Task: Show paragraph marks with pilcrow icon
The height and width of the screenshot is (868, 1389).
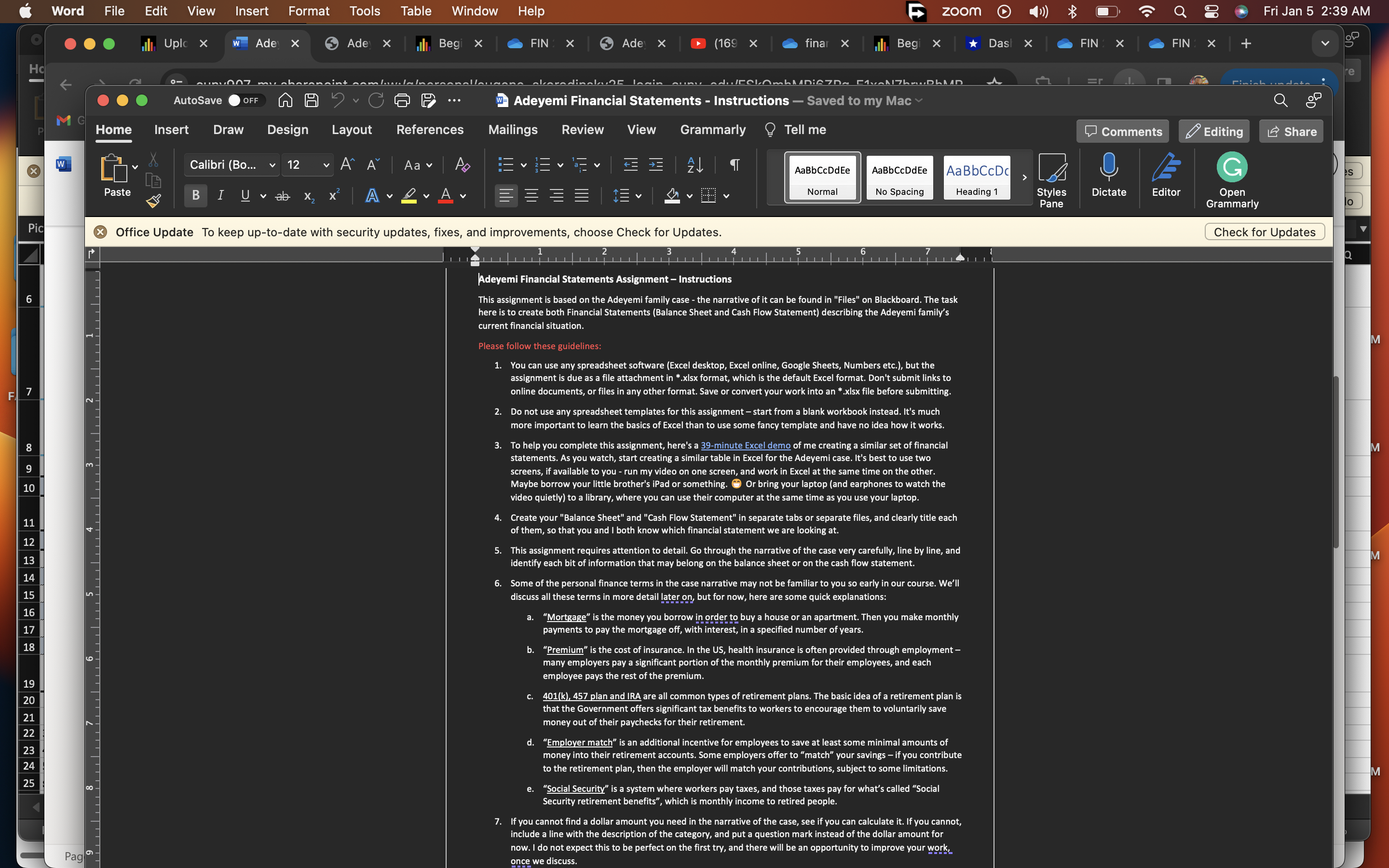Action: 734,165
